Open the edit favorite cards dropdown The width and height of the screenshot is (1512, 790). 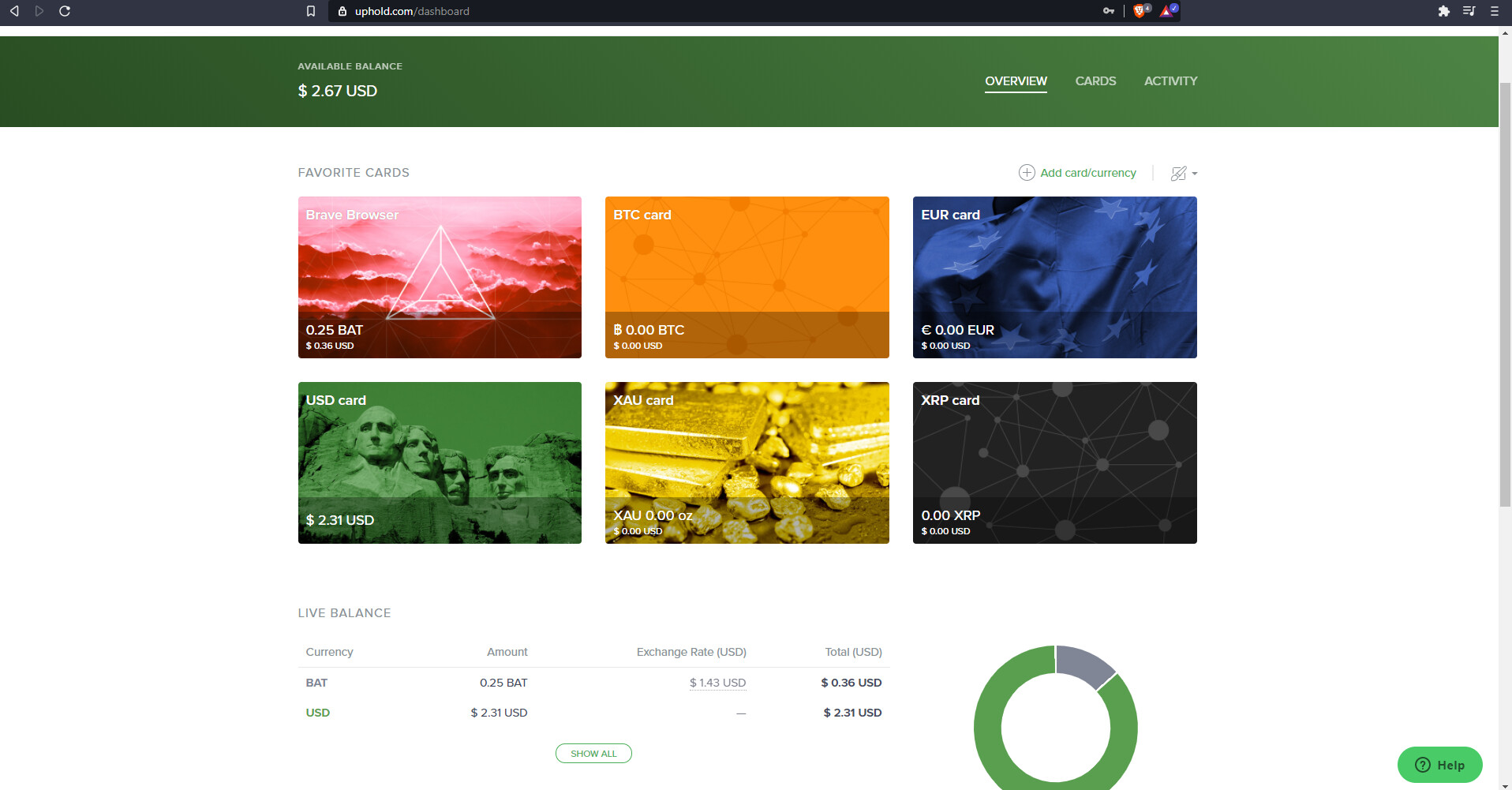(1184, 174)
